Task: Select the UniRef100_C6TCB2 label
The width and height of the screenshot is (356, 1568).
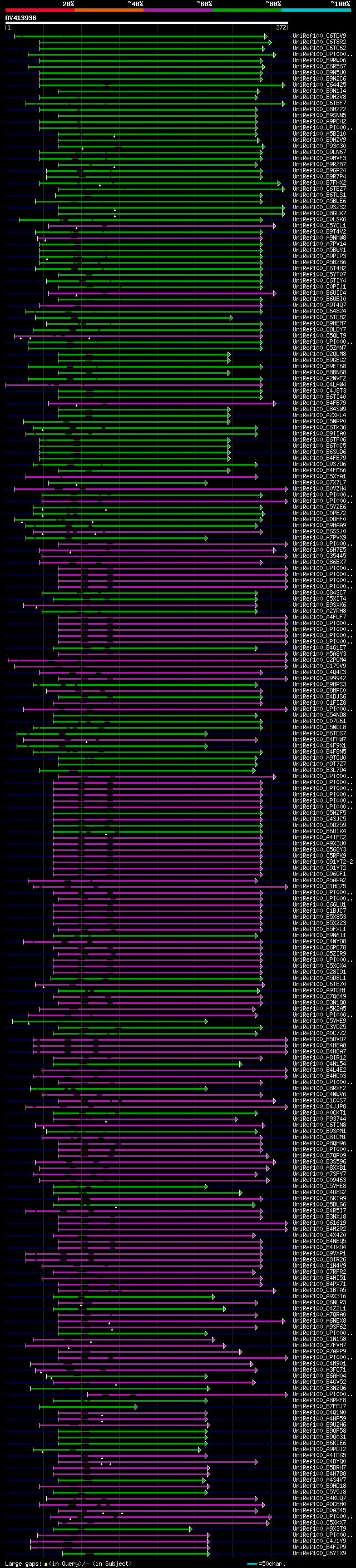Action: pos(319,317)
